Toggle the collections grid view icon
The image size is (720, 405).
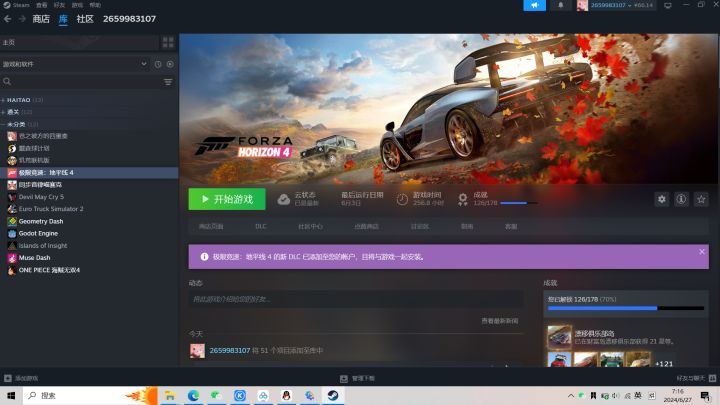pyautogui.click(x=168, y=42)
